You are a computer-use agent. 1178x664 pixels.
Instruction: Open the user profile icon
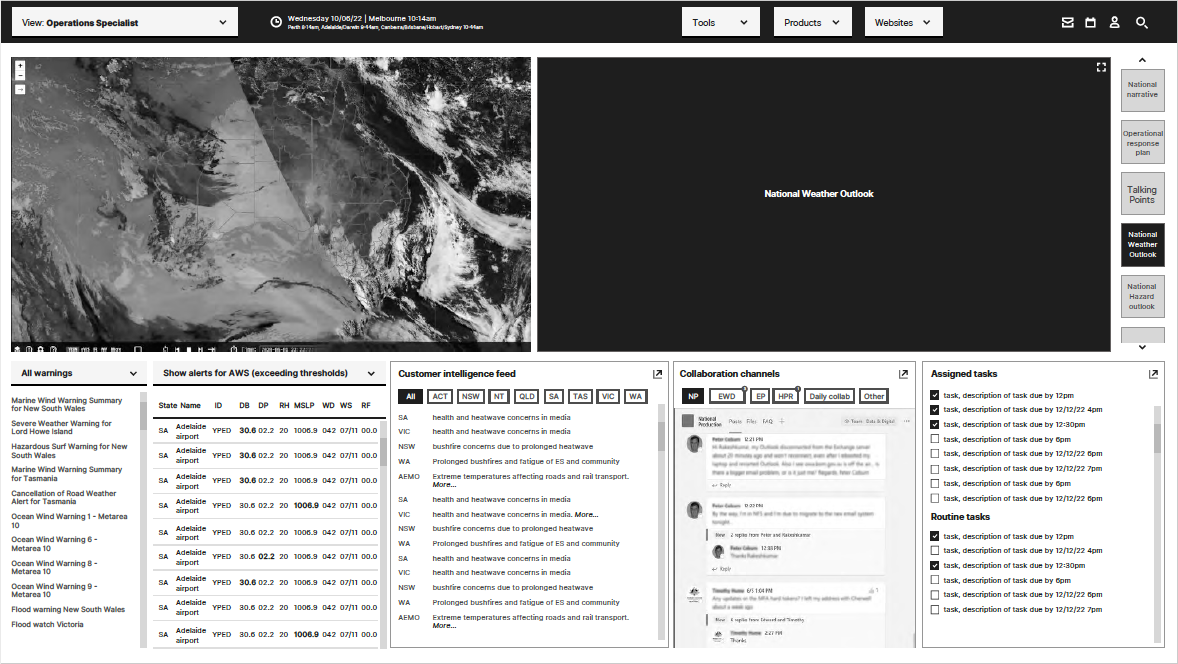(1115, 23)
